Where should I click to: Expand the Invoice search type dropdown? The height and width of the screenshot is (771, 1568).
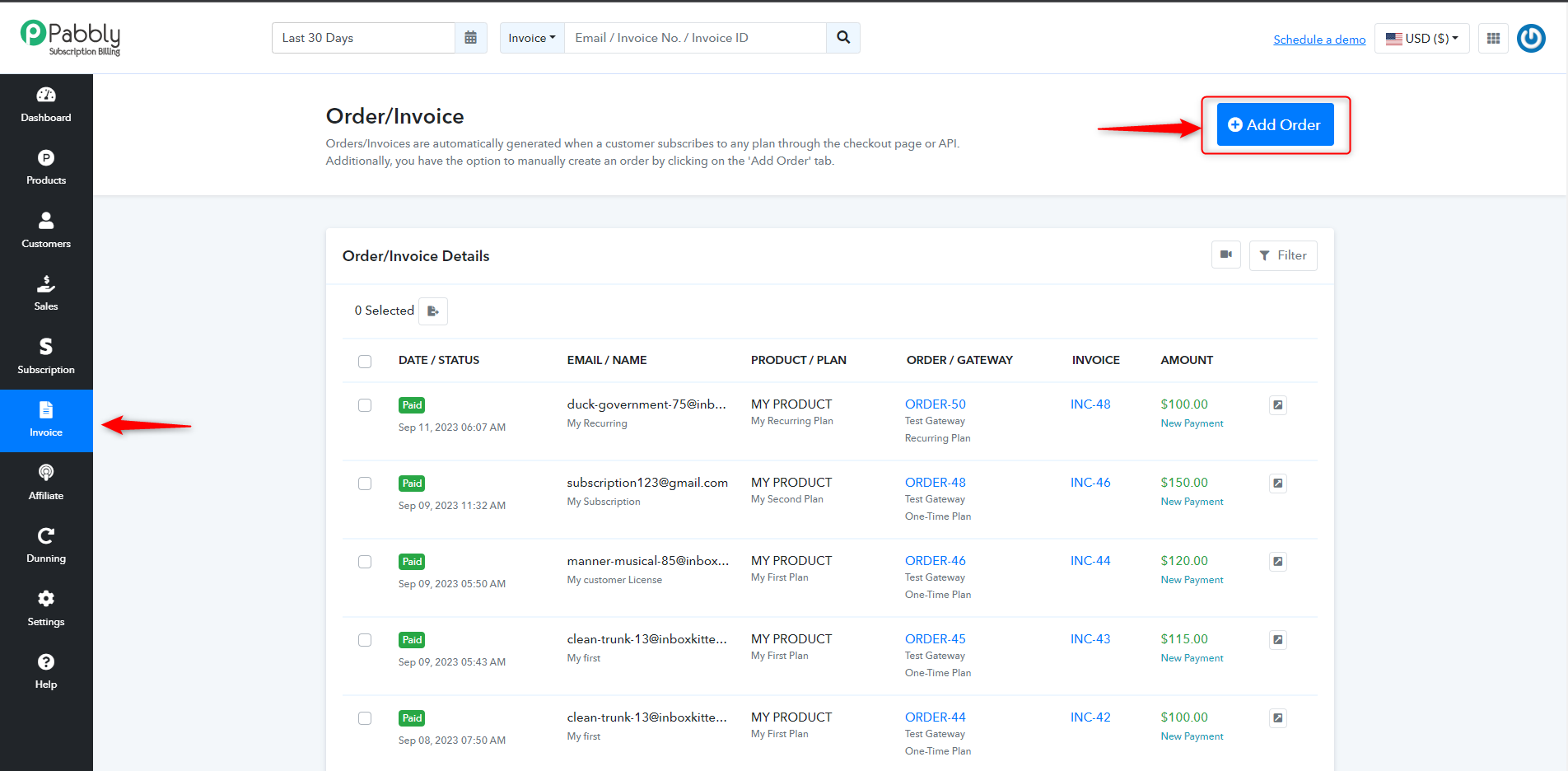point(532,38)
